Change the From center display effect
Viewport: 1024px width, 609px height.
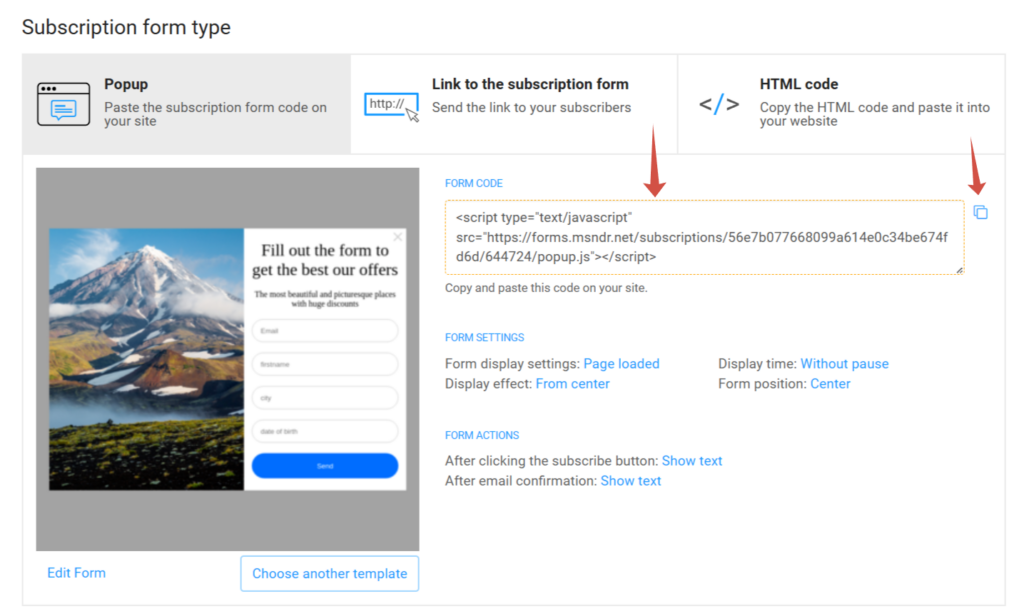click(572, 384)
